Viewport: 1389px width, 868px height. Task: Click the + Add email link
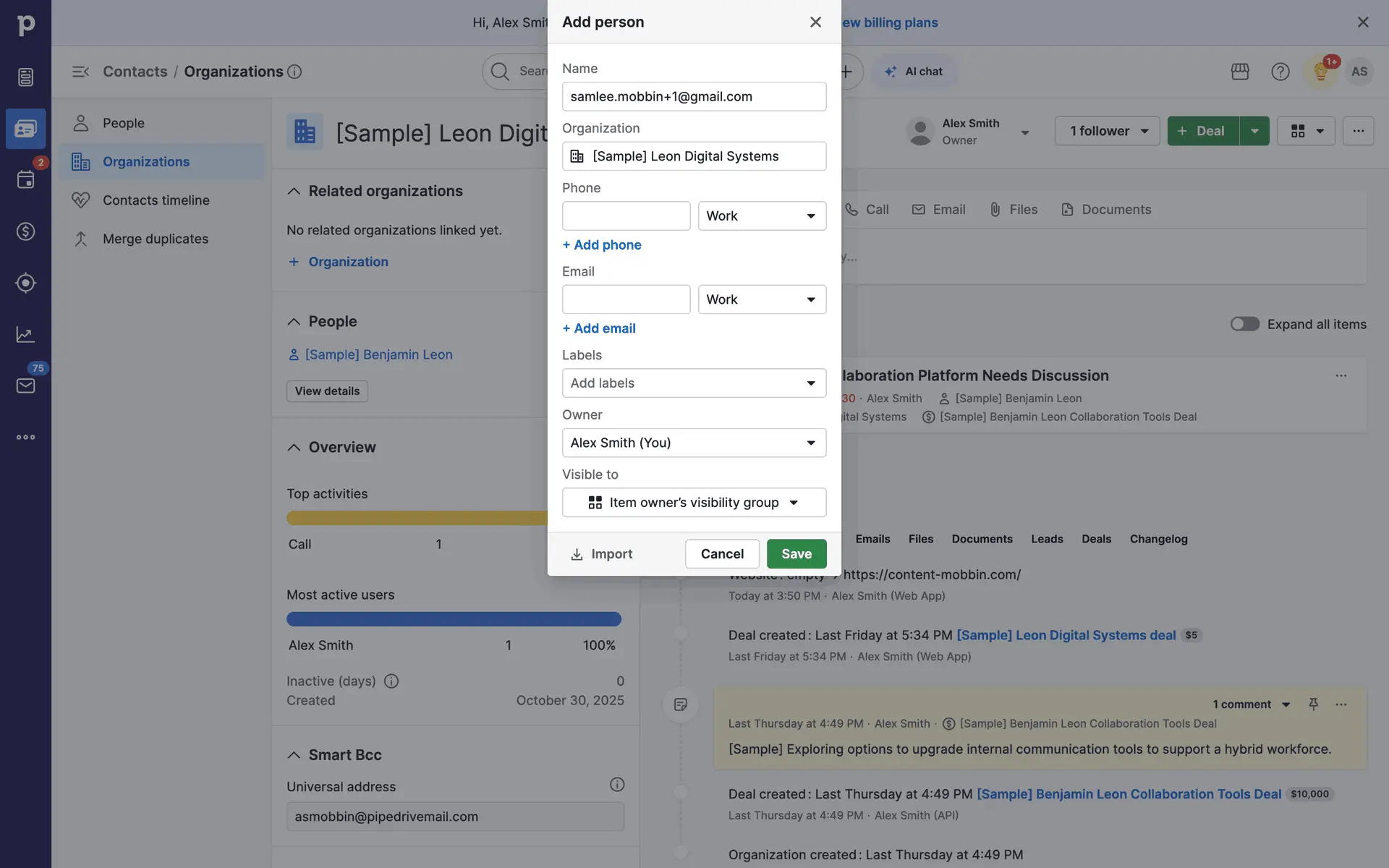[x=599, y=328]
